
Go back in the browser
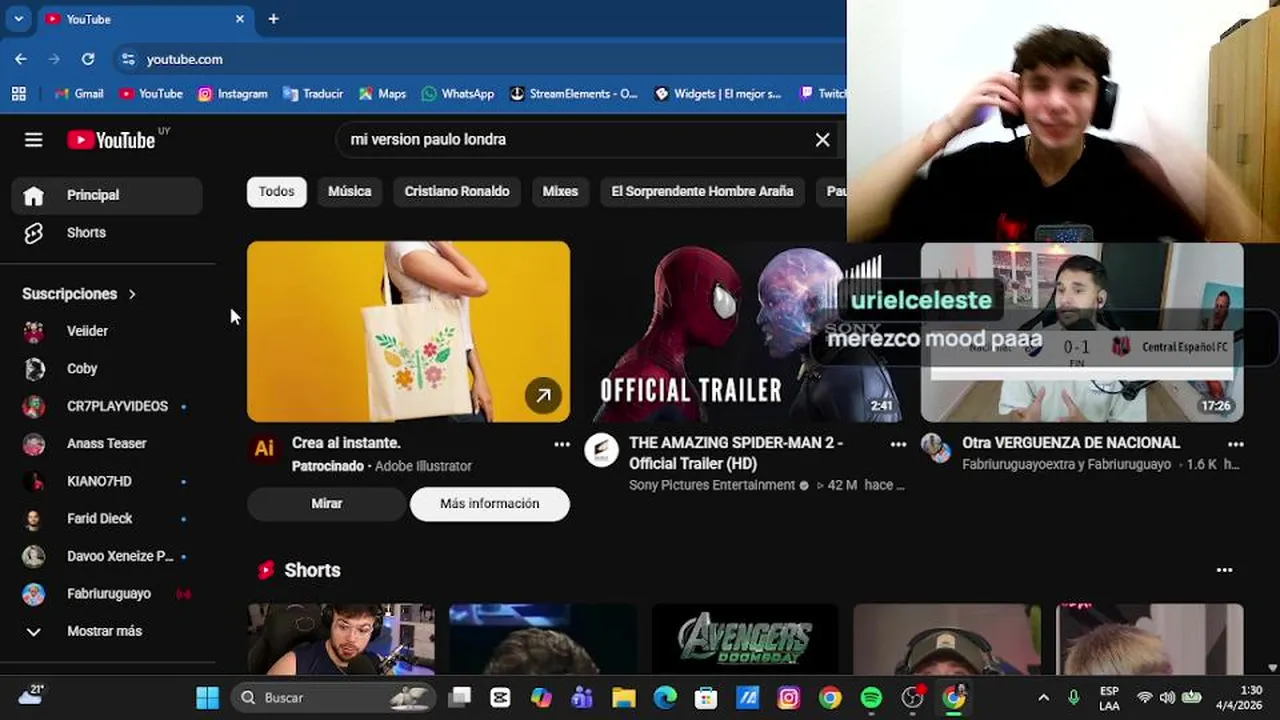pyautogui.click(x=21, y=59)
